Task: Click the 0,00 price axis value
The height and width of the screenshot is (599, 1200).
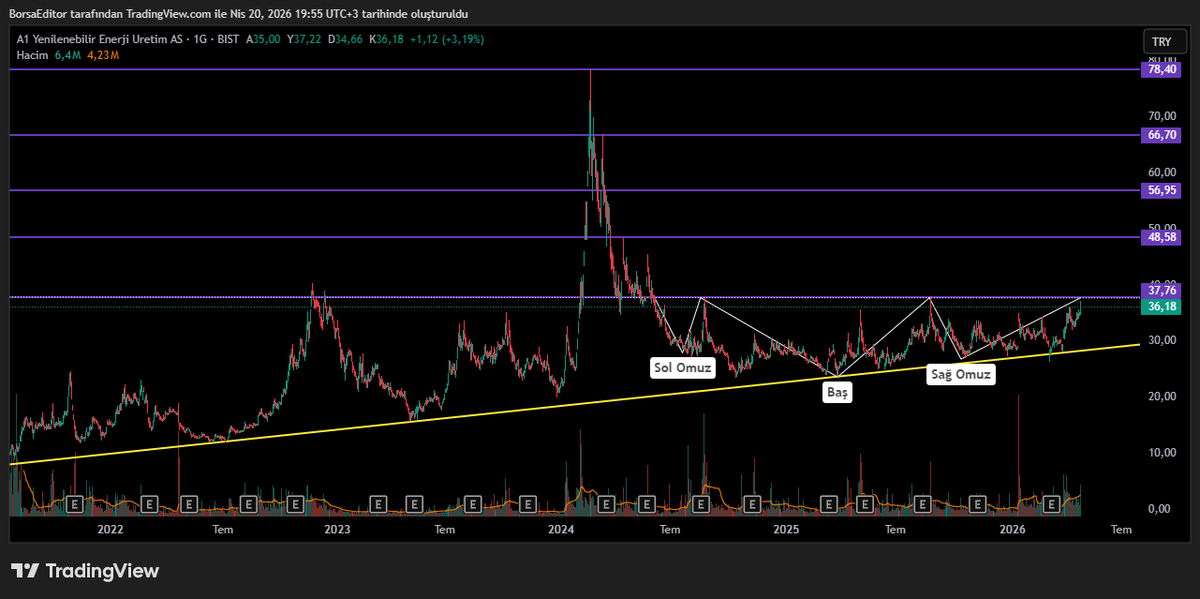Action: [1160, 508]
